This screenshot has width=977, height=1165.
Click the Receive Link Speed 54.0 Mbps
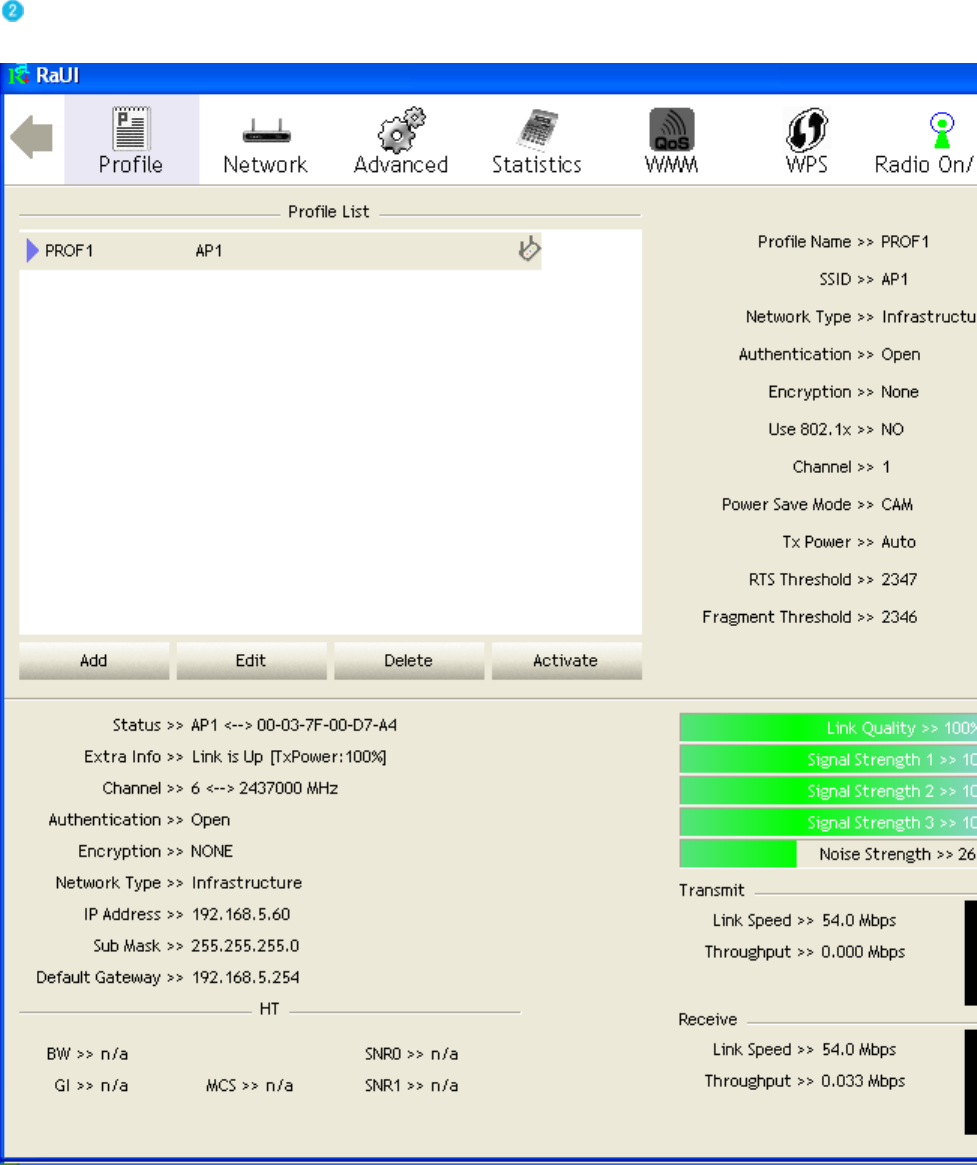click(x=859, y=1050)
